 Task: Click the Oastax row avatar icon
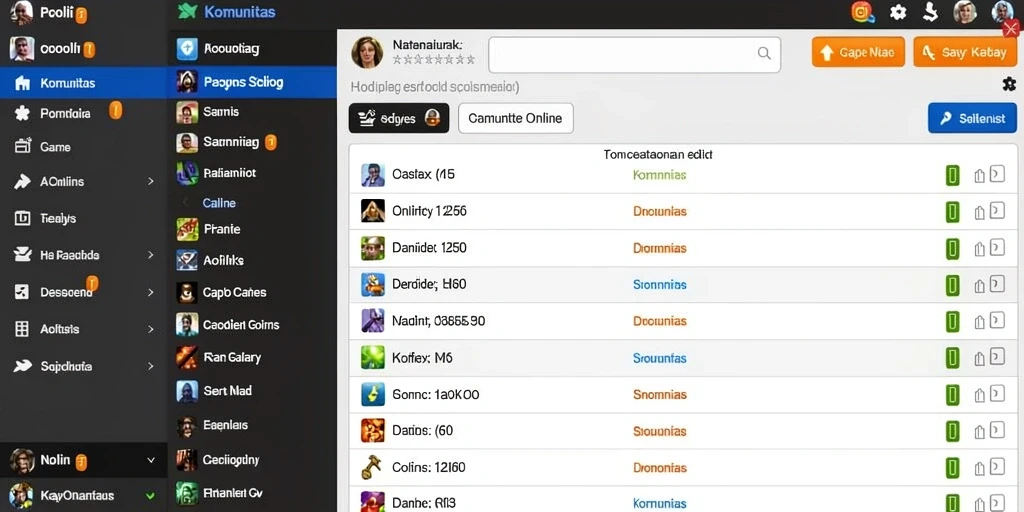click(x=373, y=174)
